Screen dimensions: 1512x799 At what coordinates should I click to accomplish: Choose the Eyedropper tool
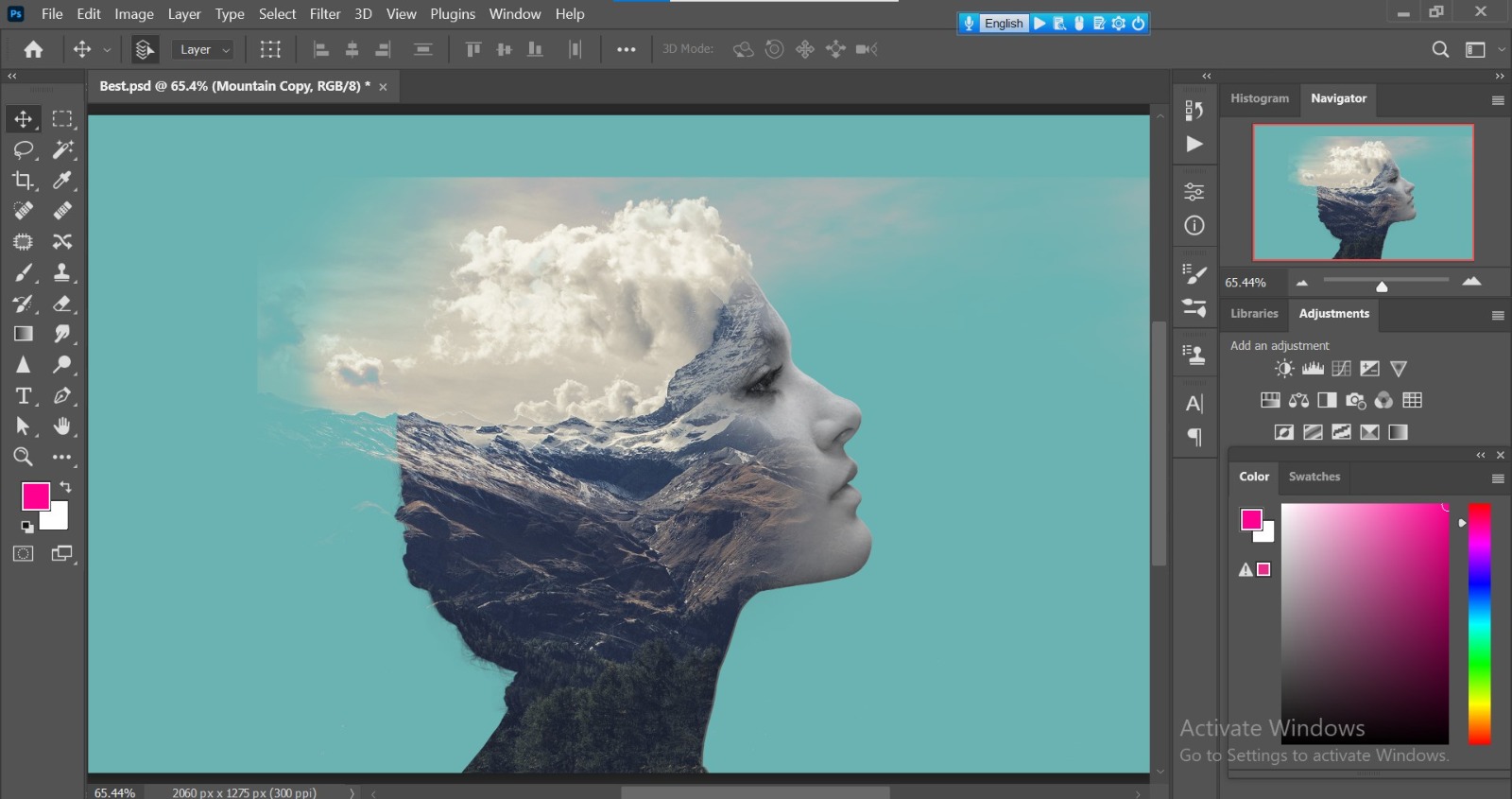62,180
